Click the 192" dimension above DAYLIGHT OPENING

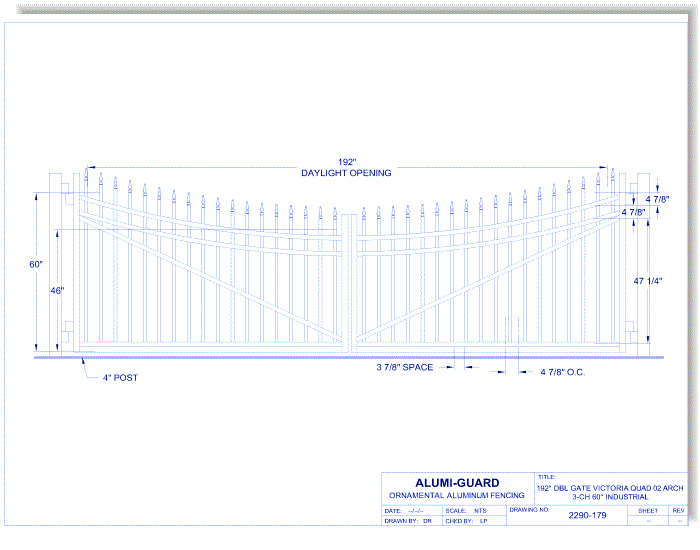click(x=346, y=162)
